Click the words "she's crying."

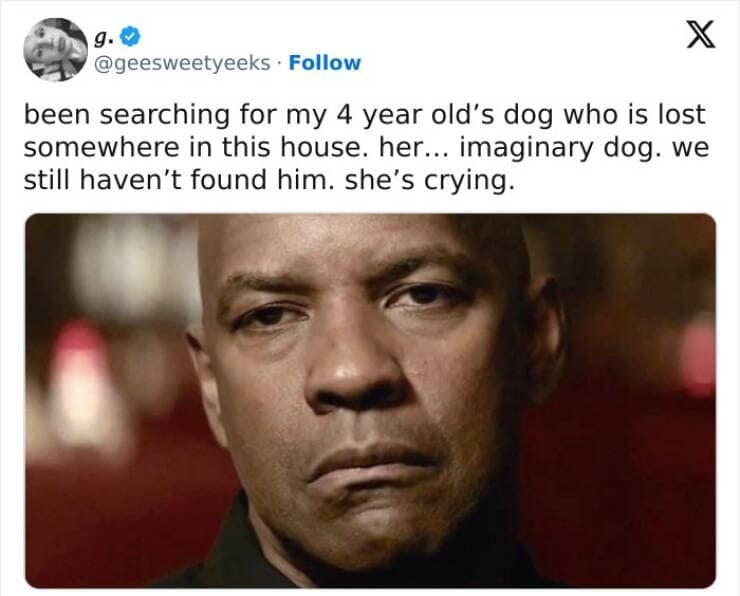coord(429,181)
